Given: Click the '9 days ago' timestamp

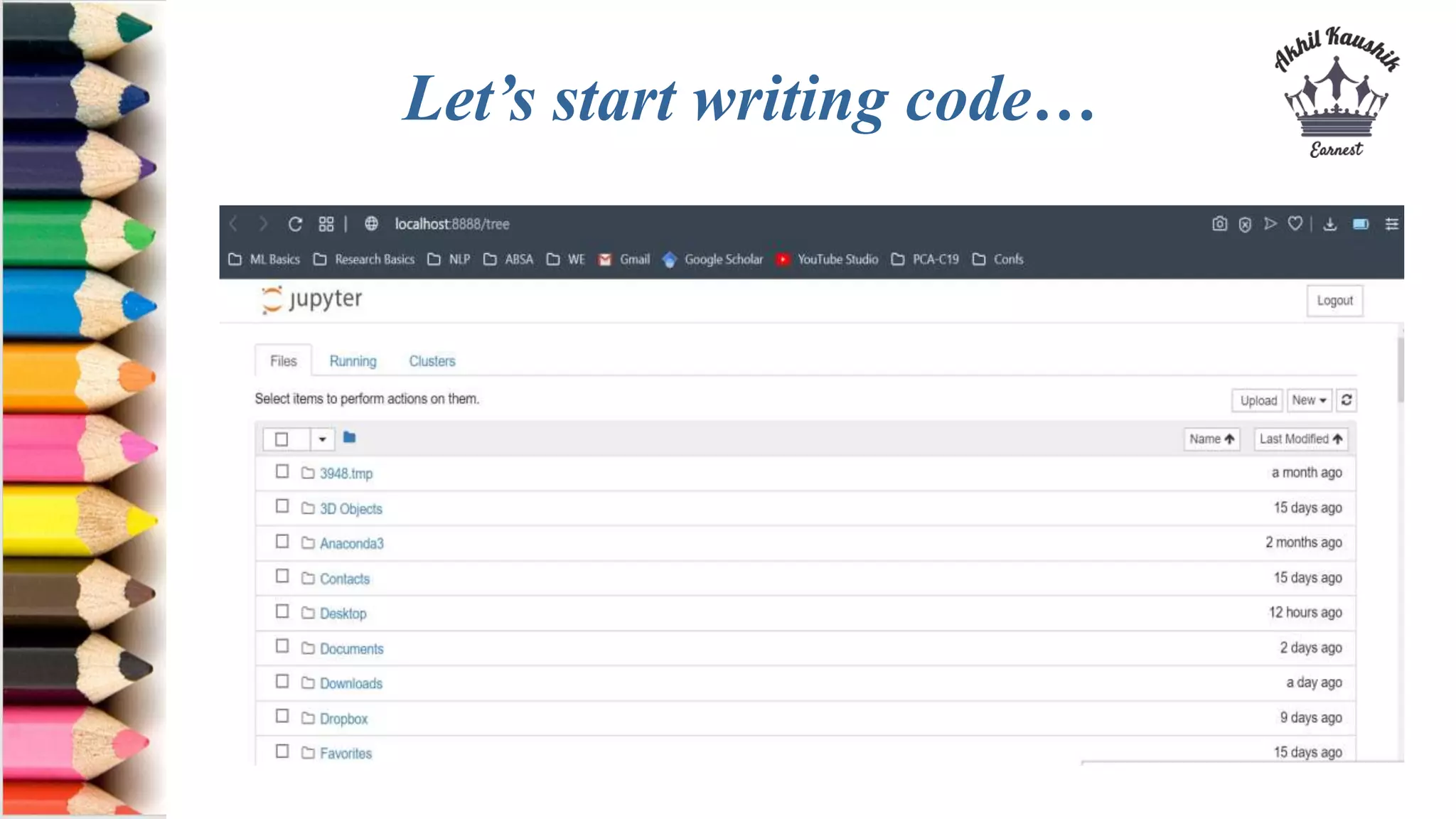Looking at the screenshot, I should tap(1311, 718).
